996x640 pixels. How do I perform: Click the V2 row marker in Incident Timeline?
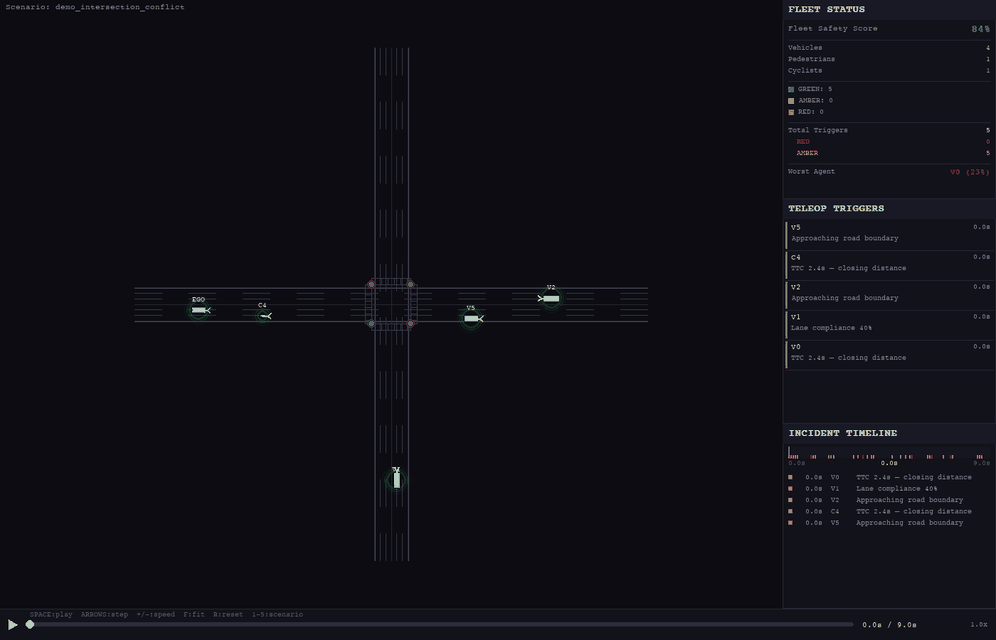tap(790, 500)
